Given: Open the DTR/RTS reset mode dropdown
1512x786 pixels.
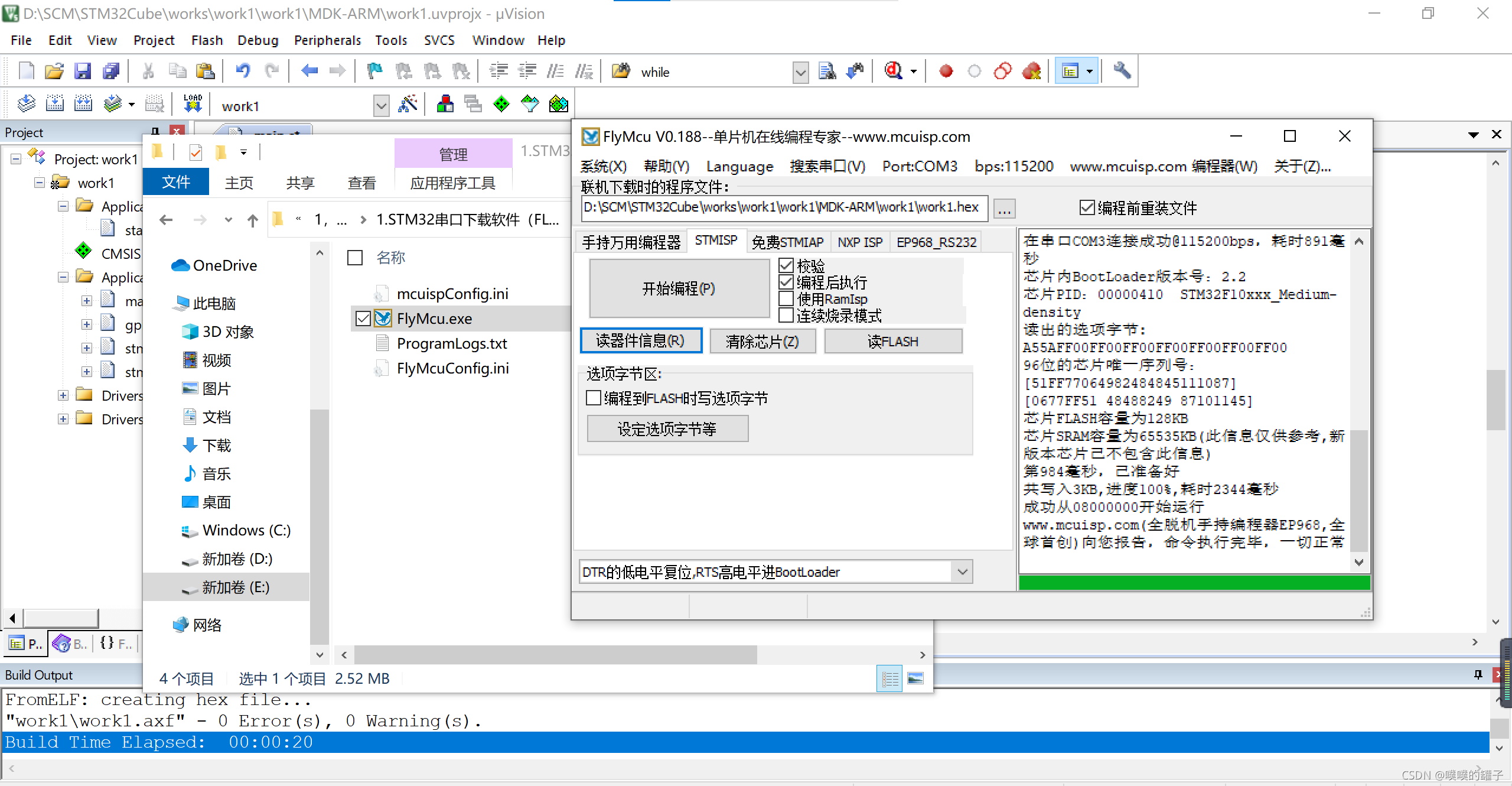Looking at the screenshot, I should 962,572.
